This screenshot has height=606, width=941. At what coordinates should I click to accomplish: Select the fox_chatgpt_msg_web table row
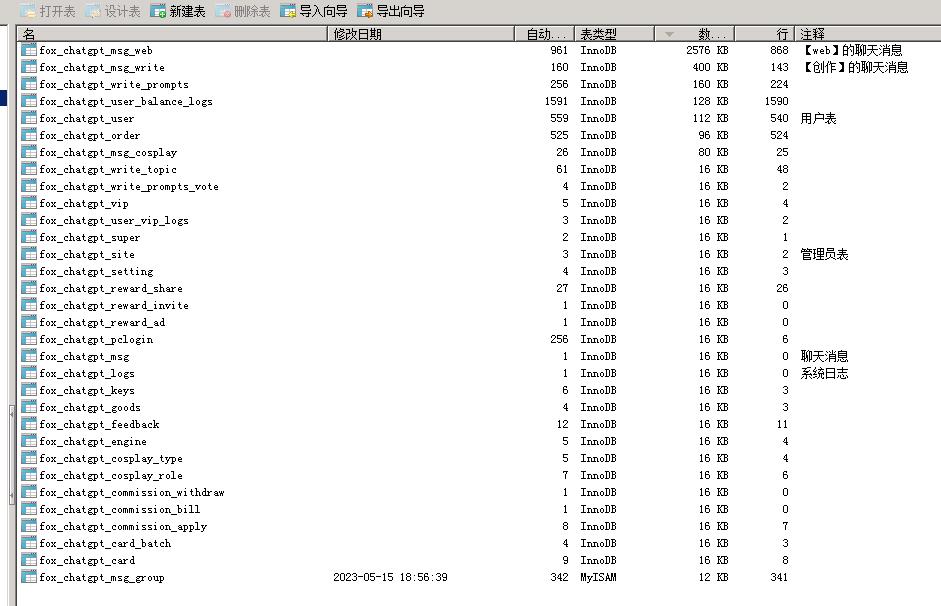click(x=96, y=50)
